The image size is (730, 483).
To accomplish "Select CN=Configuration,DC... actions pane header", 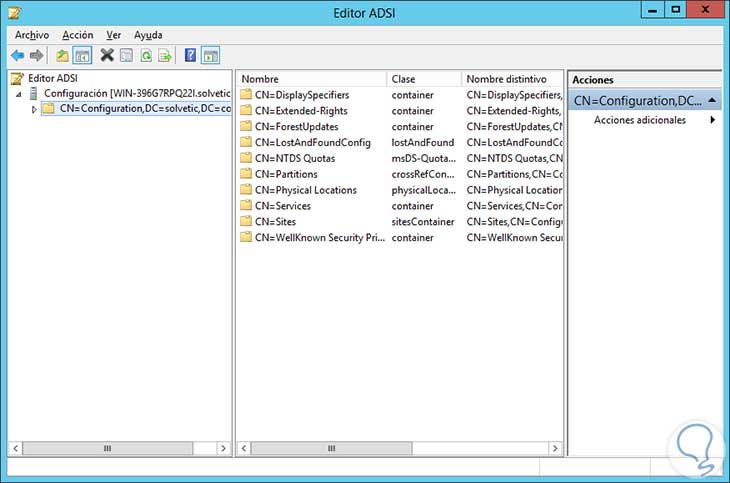I will pyautogui.click(x=644, y=101).
